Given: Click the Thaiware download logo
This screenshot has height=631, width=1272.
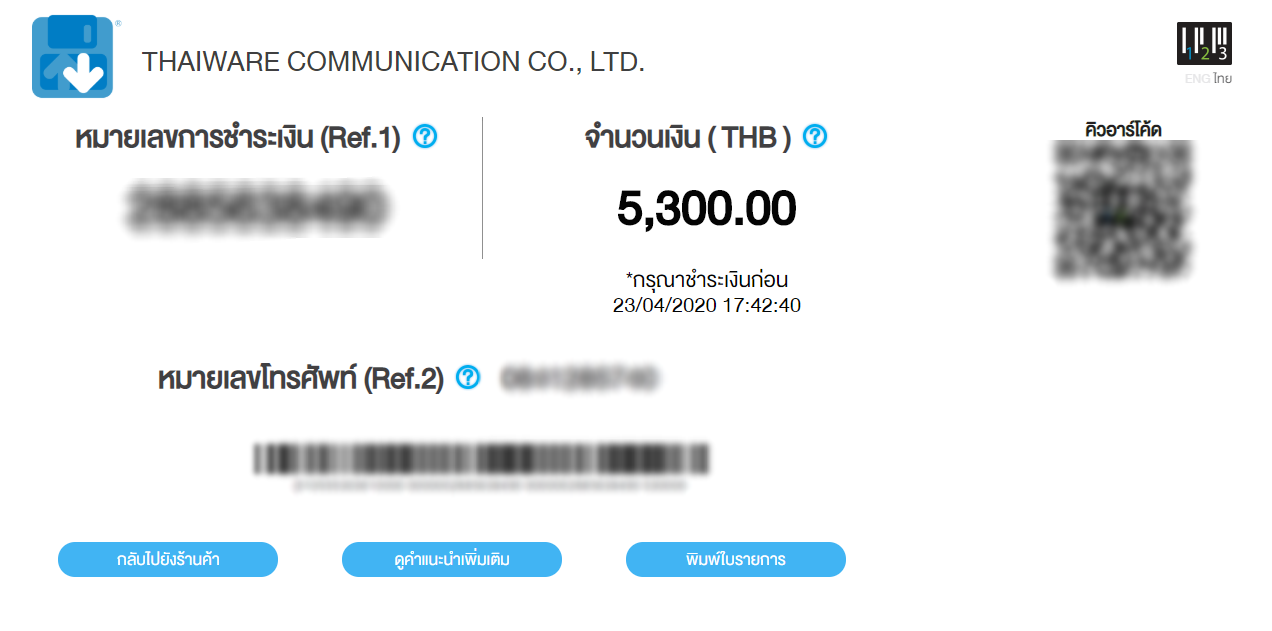Looking at the screenshot, I should coord(72,57).
